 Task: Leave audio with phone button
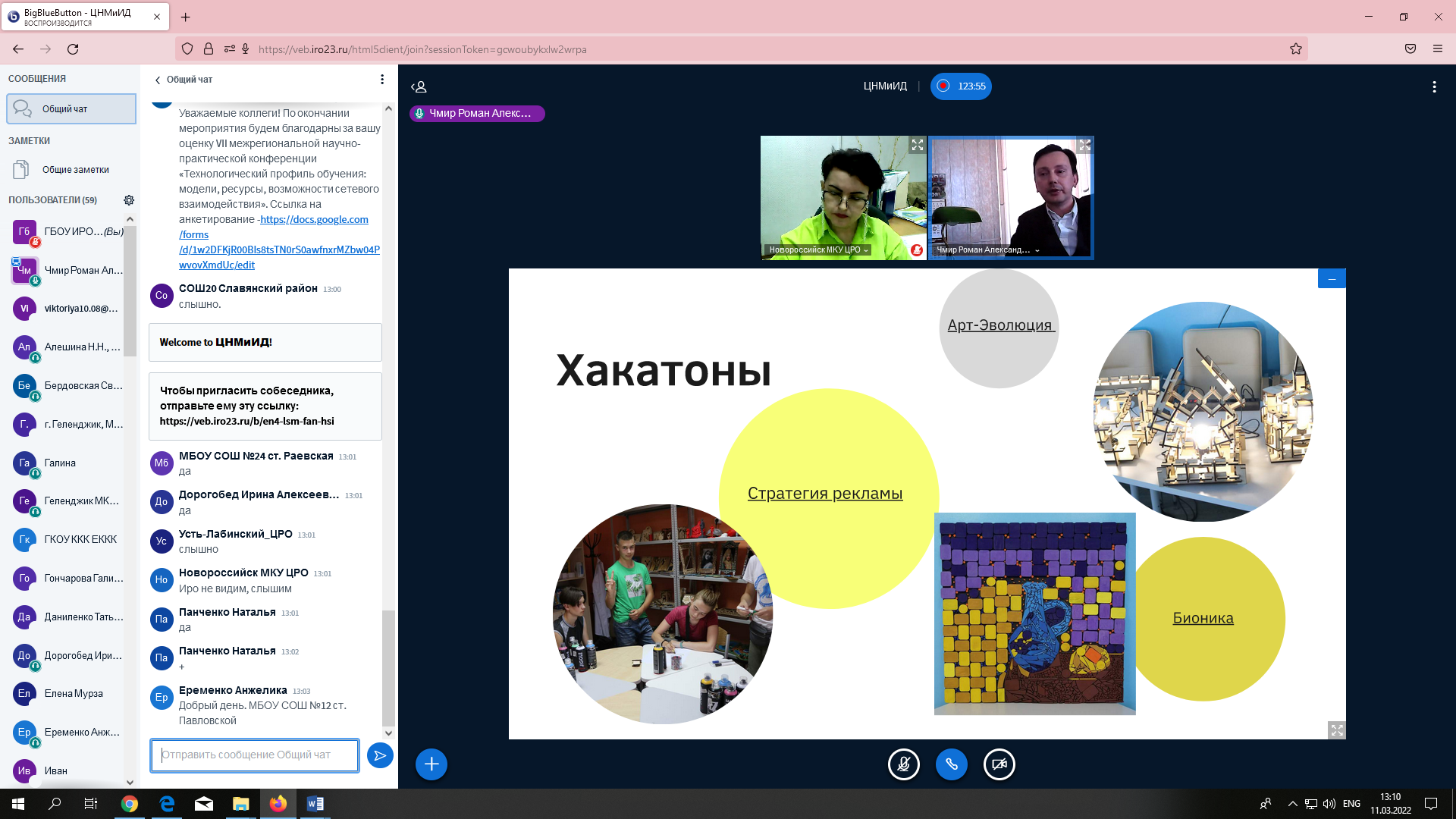951,764
